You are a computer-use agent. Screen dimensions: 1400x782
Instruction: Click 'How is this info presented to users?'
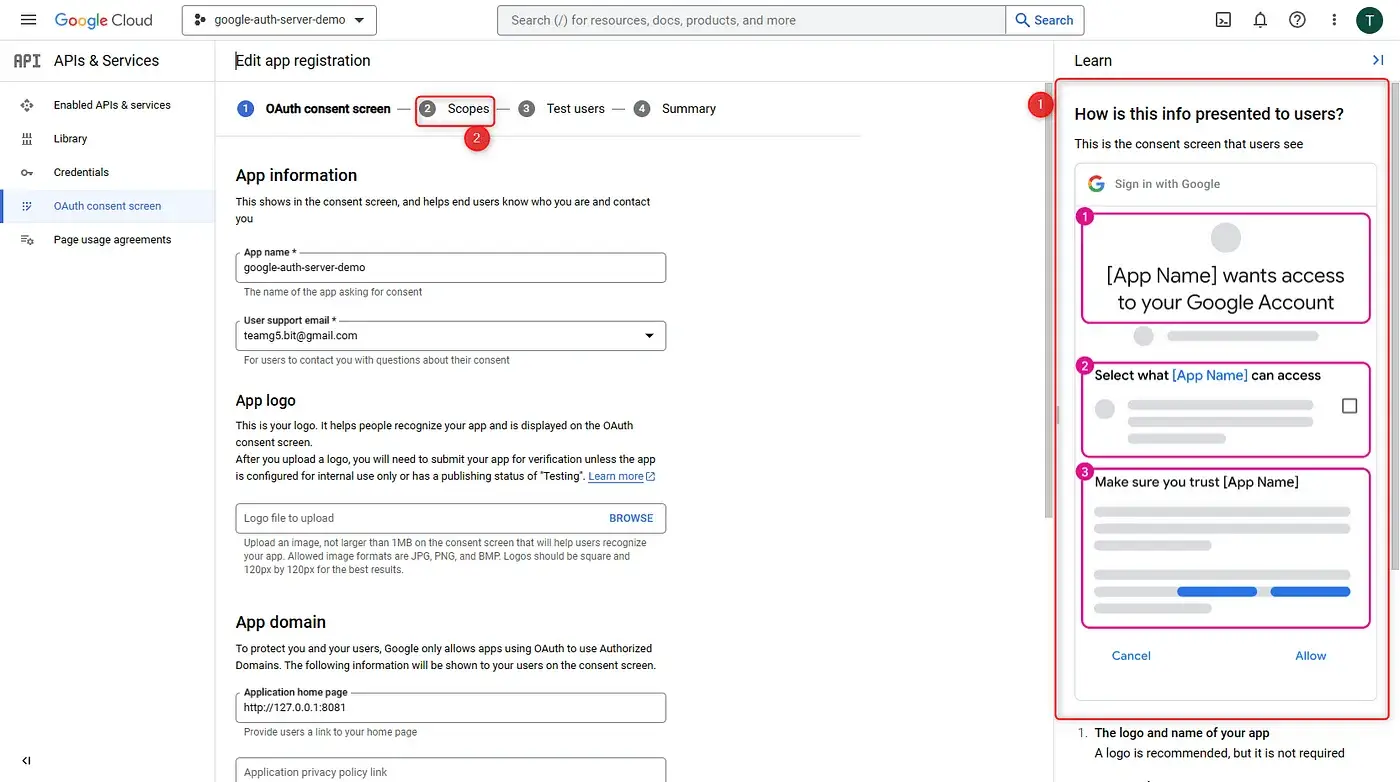pyautogui.click(x=1209, y=114)
